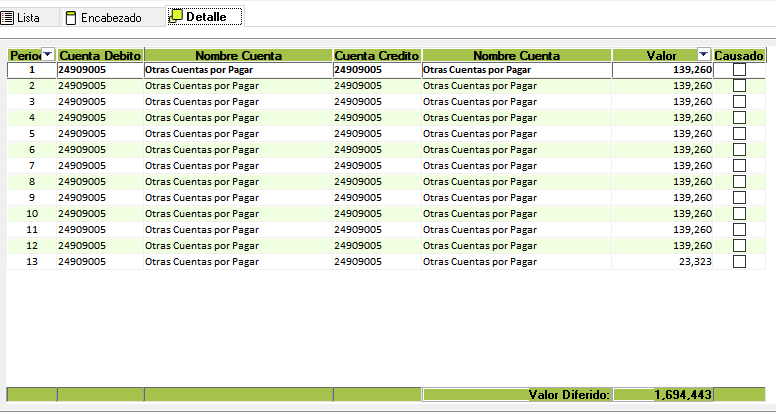Toggle Causado checkbox for period 5
This screenshot has width=776, height=415.
(739, 134)
